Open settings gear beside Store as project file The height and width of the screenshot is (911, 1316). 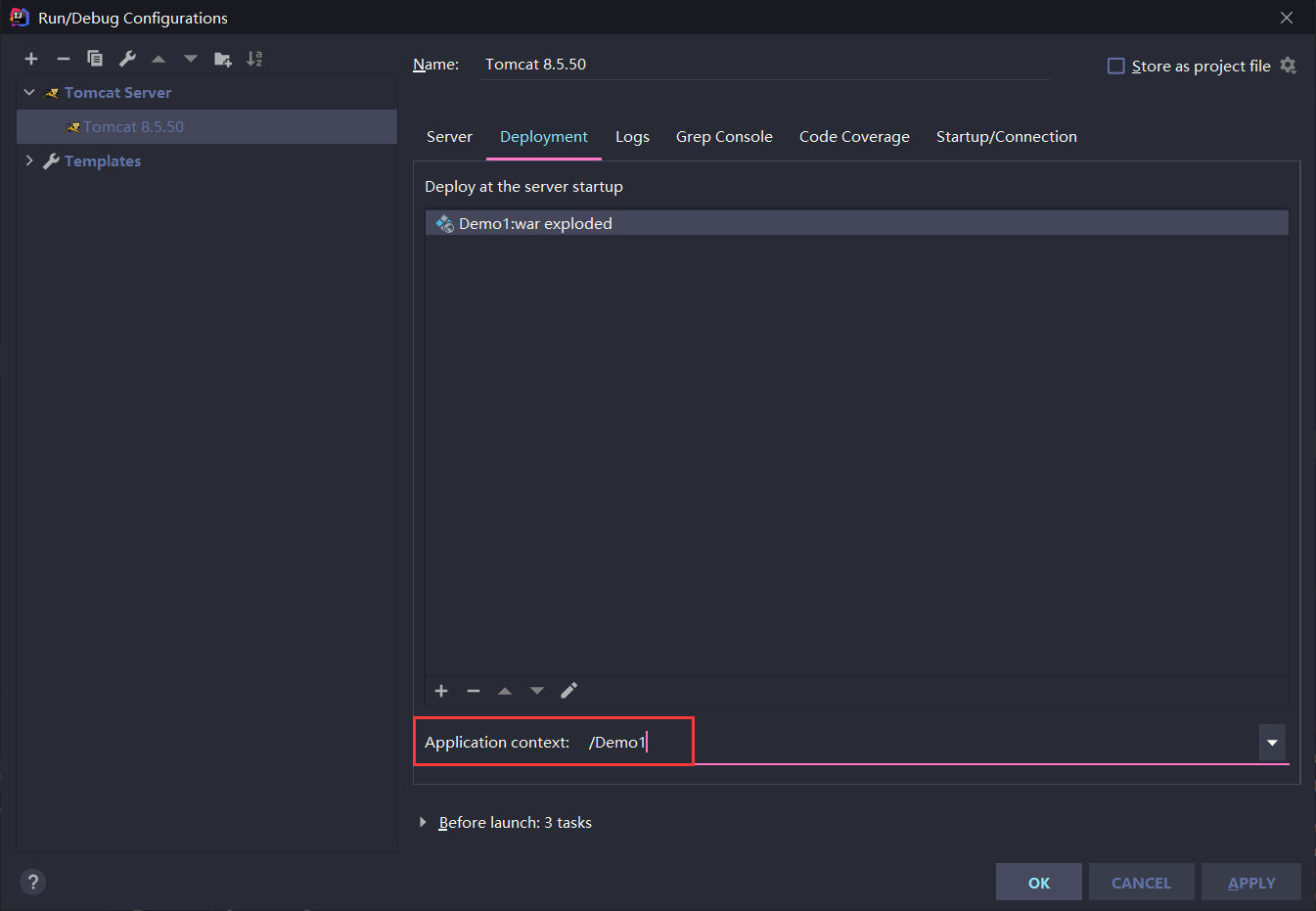point(1289,66)
